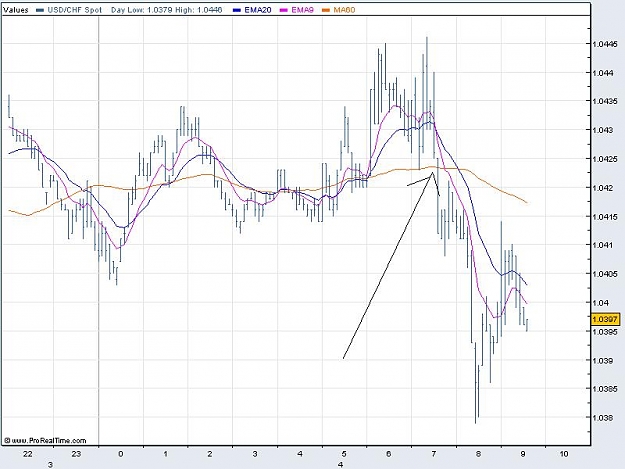The image size is (625, 469).
Task: Click the hour 22 time axis label
Action: [x=28, y=454]
